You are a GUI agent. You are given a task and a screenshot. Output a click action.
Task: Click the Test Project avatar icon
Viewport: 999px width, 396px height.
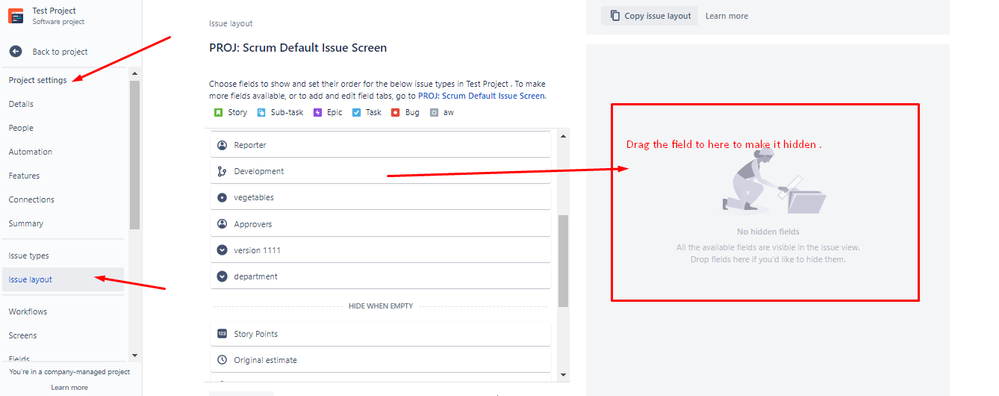[x=16, y=16]
